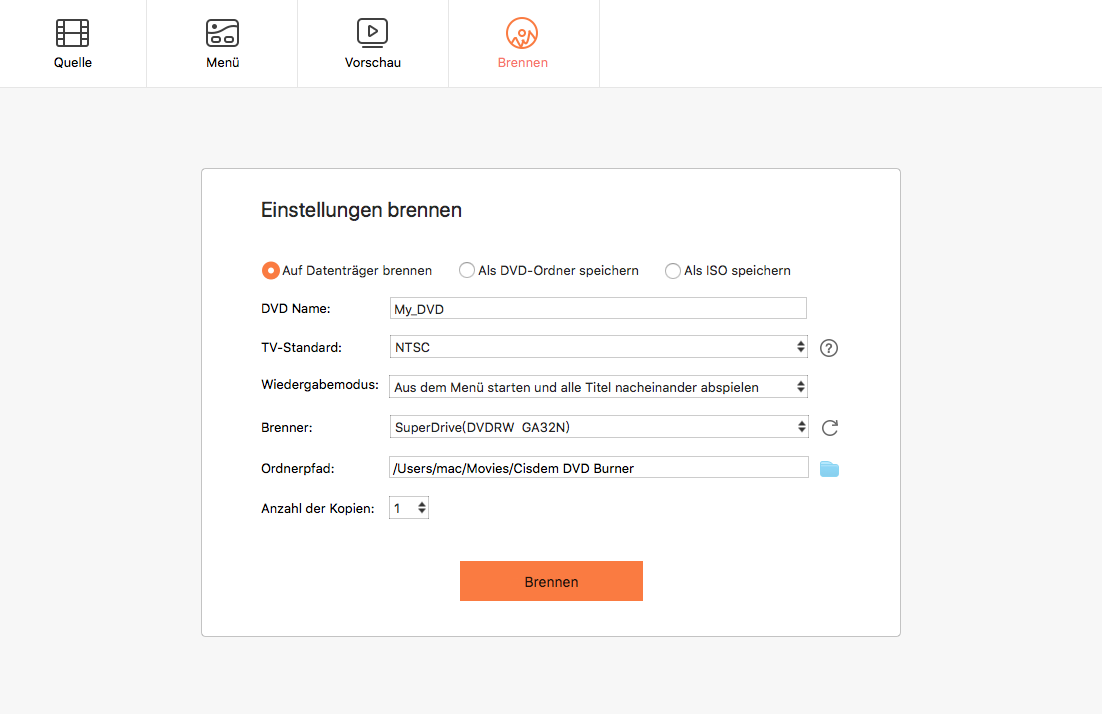This screenshot has height=714, width=1102.
Task: Click the orange Brennen button
Action: tap(551, 581)
